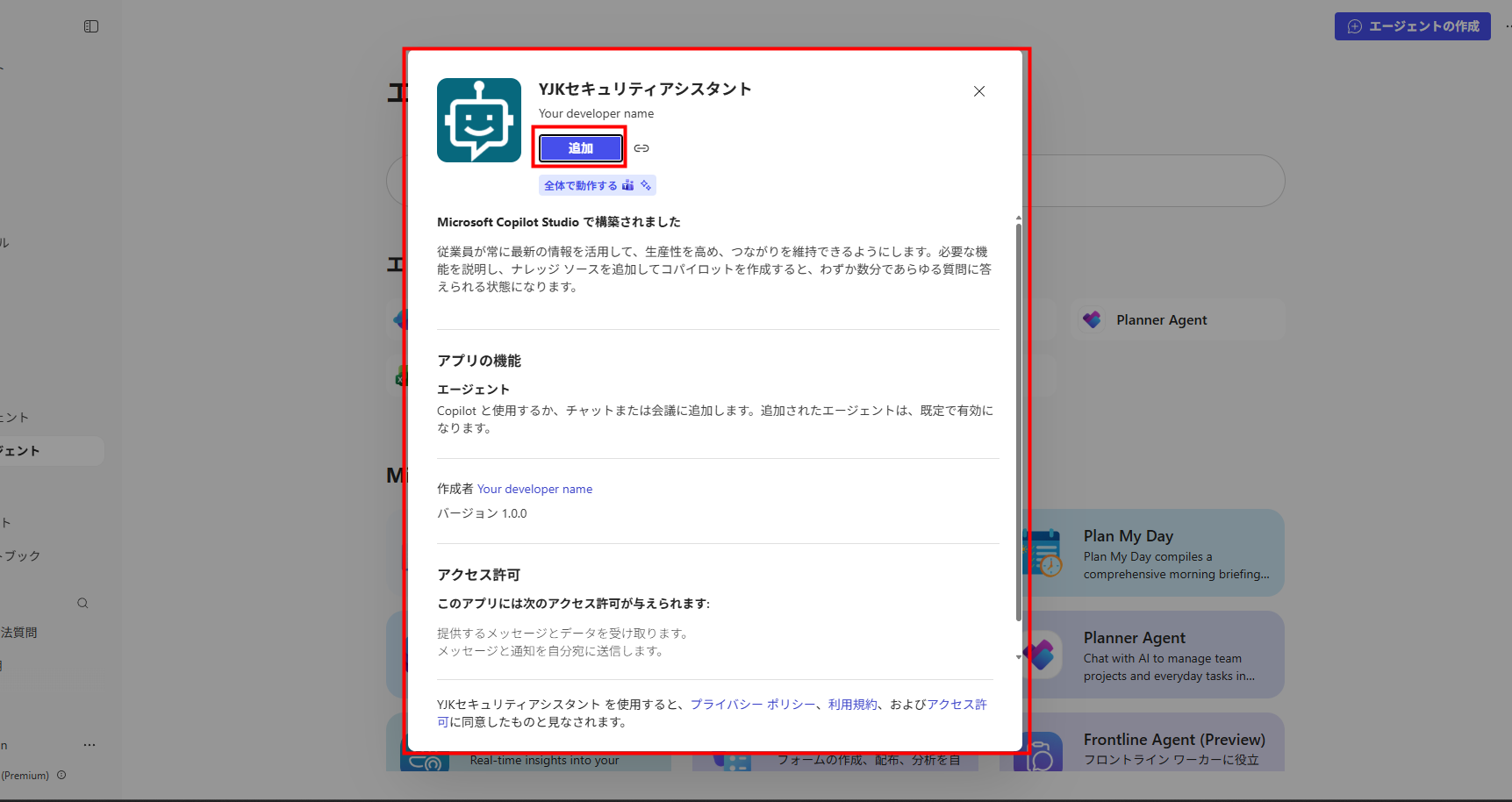The width and height of the screenshot is (1512, 802).
Task: Select 法質問 item in left sidebar
Action: pos(18,633)
